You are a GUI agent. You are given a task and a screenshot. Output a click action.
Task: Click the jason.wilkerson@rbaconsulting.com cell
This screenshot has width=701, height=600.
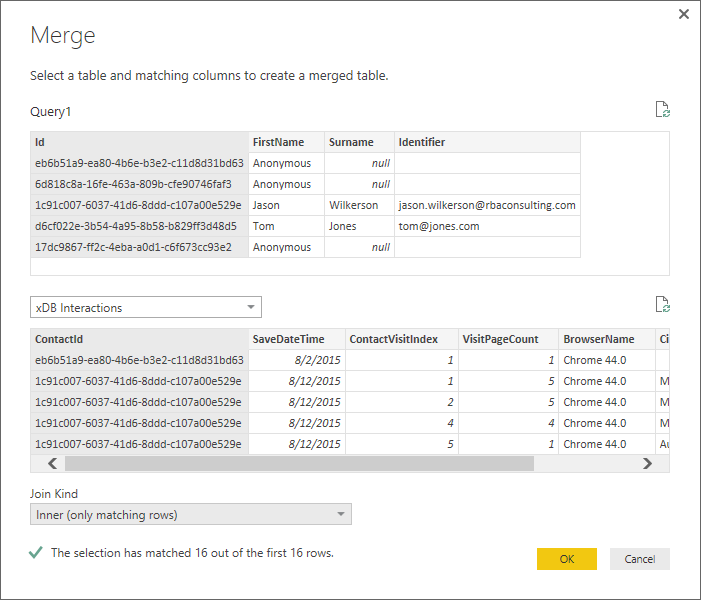point(487,205)
